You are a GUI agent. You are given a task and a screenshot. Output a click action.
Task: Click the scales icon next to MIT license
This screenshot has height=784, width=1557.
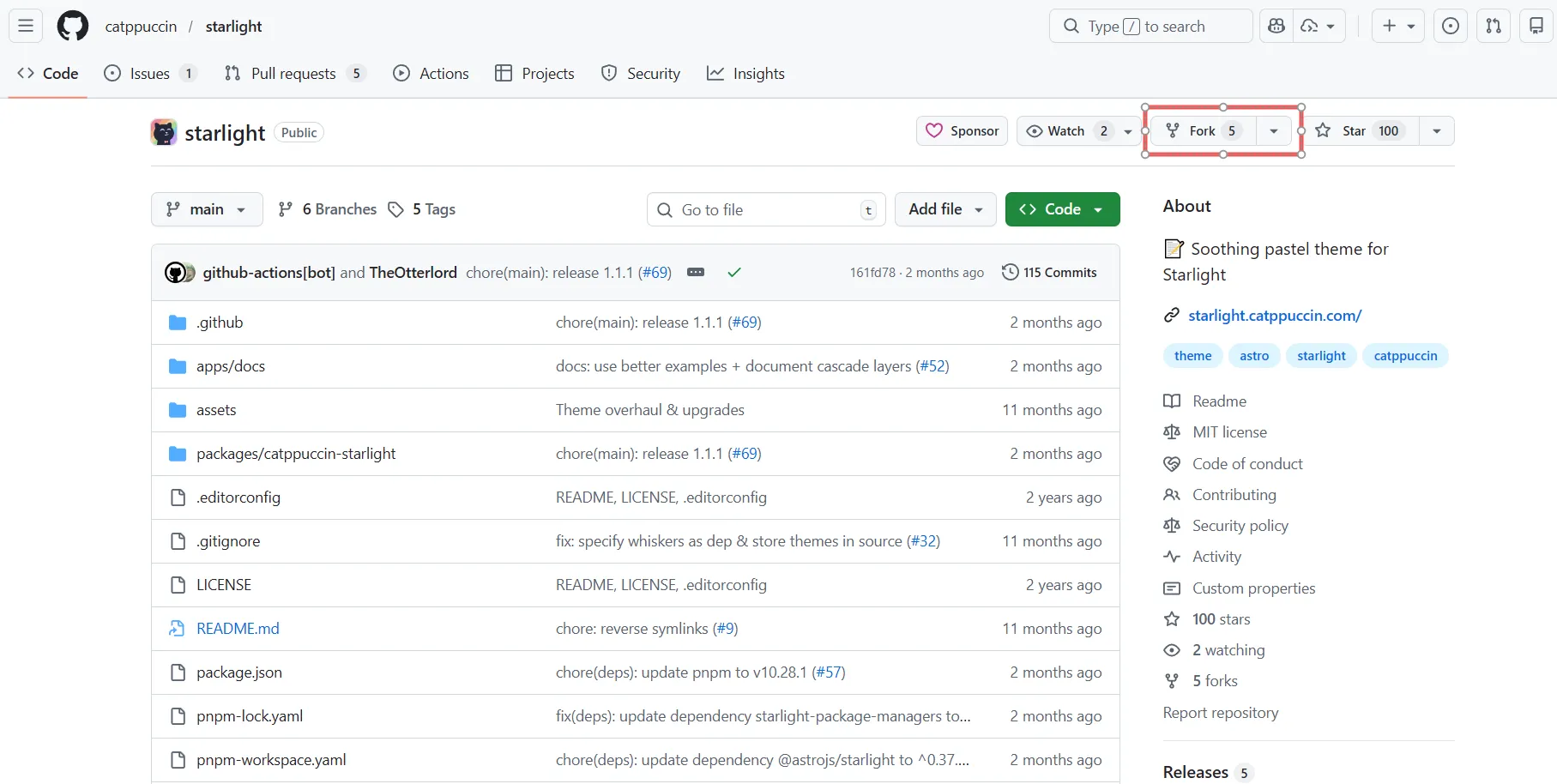click(1172, 432)
